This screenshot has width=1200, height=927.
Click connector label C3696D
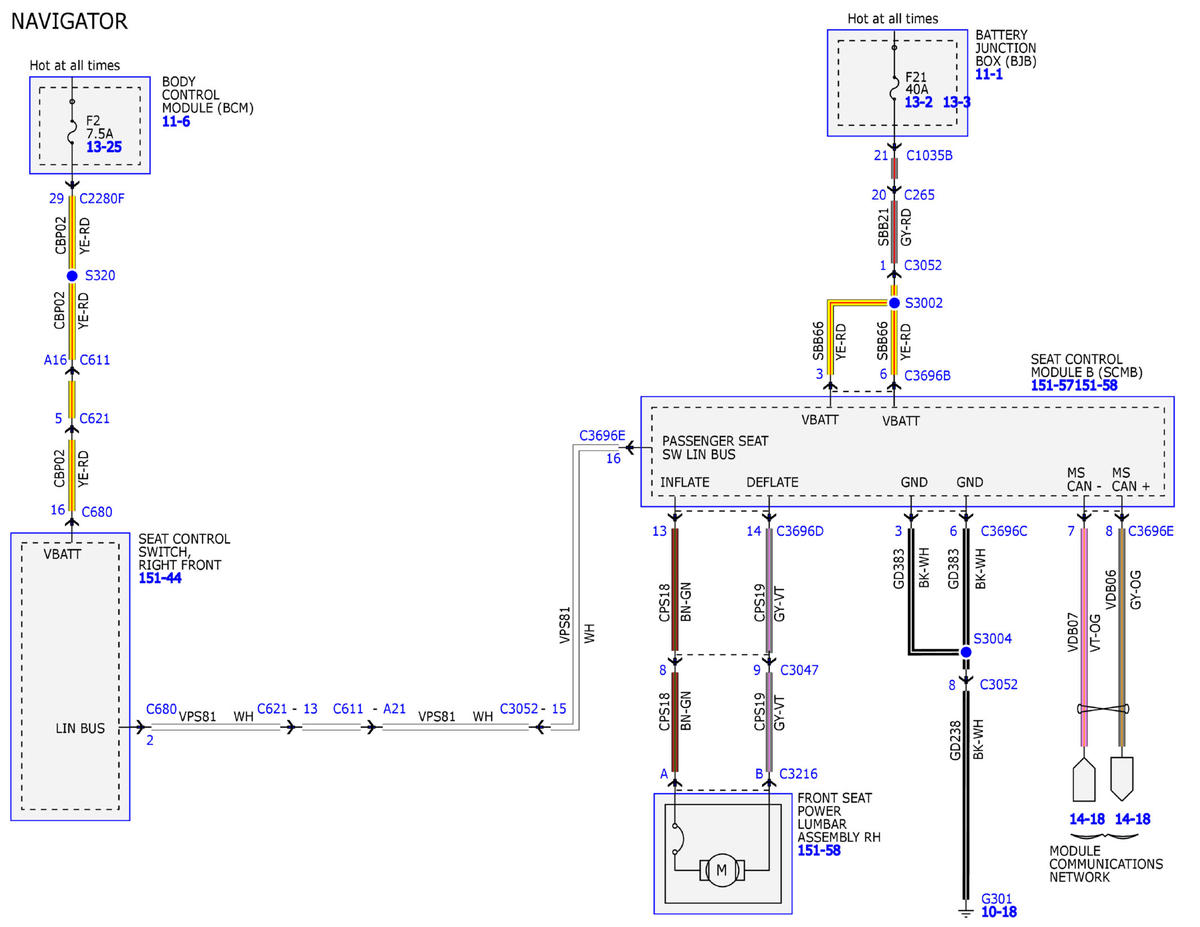click(800, 531)
